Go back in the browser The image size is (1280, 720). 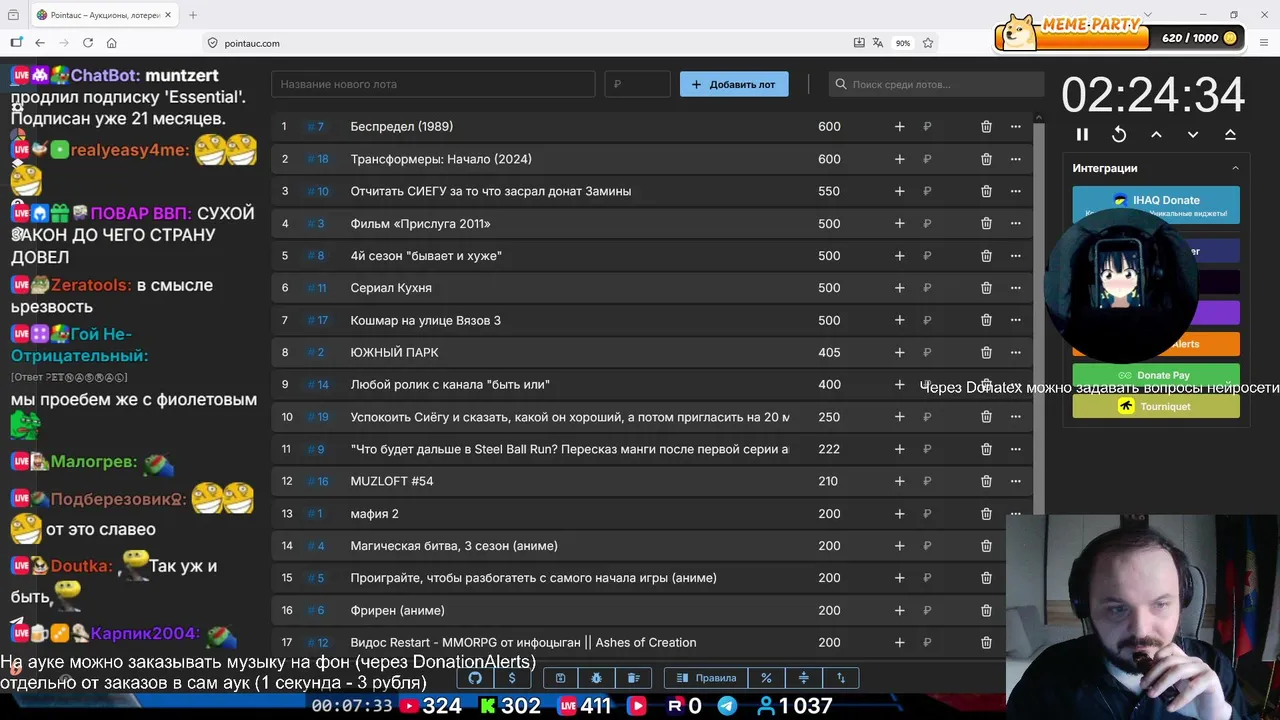40,43
